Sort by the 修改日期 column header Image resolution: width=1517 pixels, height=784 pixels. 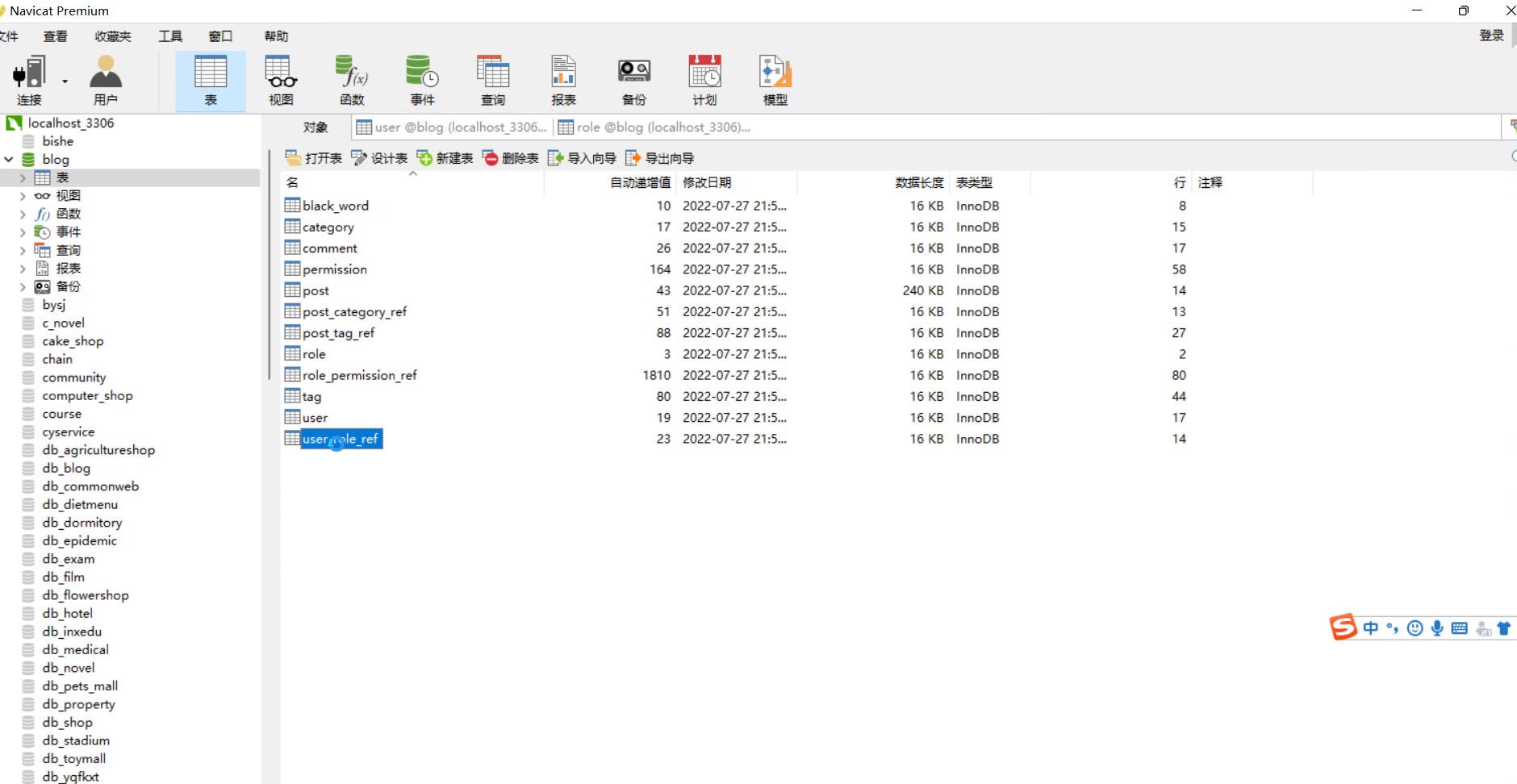(x=737, y=183)
